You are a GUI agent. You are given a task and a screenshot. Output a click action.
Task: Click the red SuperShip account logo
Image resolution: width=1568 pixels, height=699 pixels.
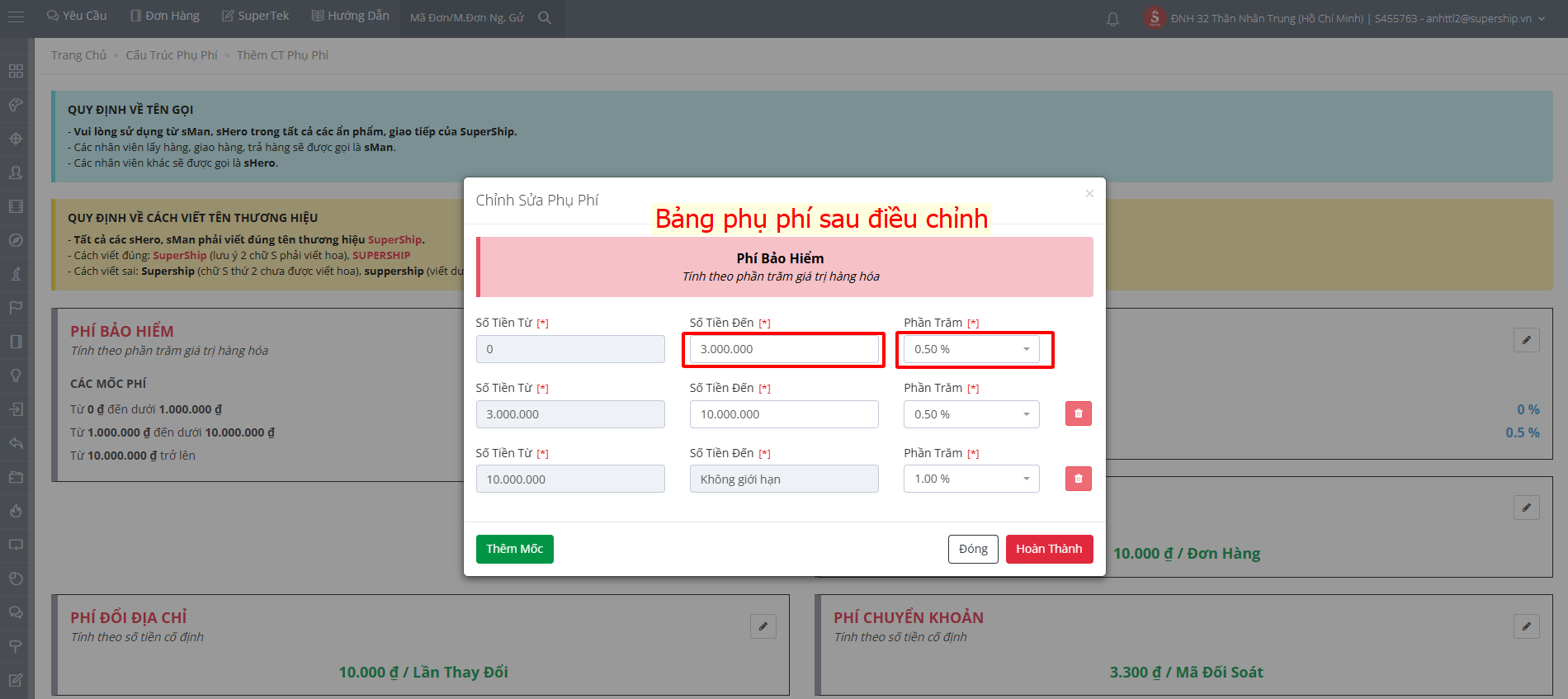(x=1154, y=17)
